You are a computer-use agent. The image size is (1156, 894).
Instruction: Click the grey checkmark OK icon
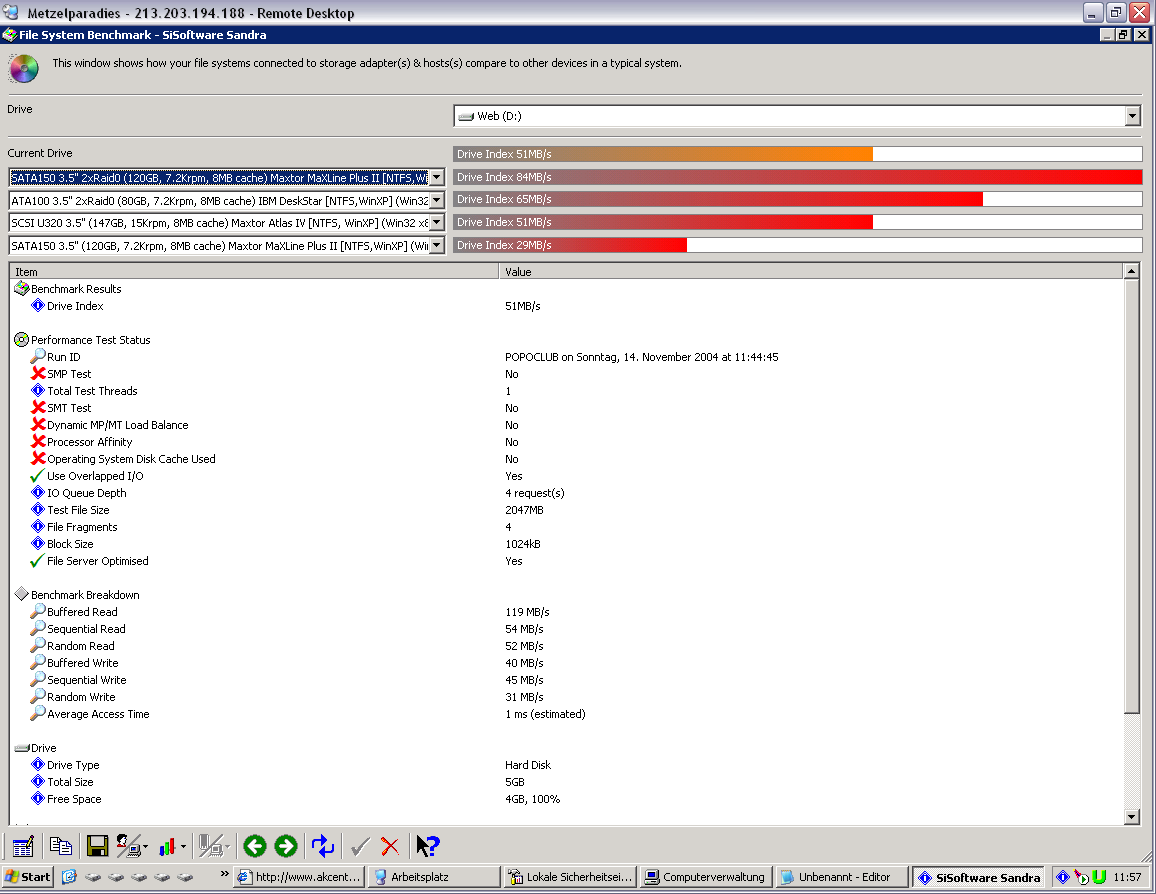360,846
